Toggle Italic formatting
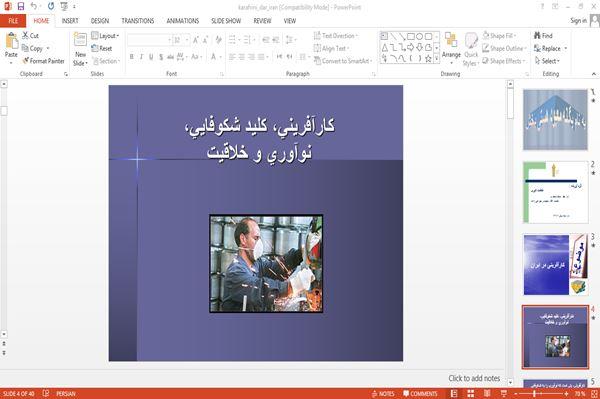 coord(142,57)
